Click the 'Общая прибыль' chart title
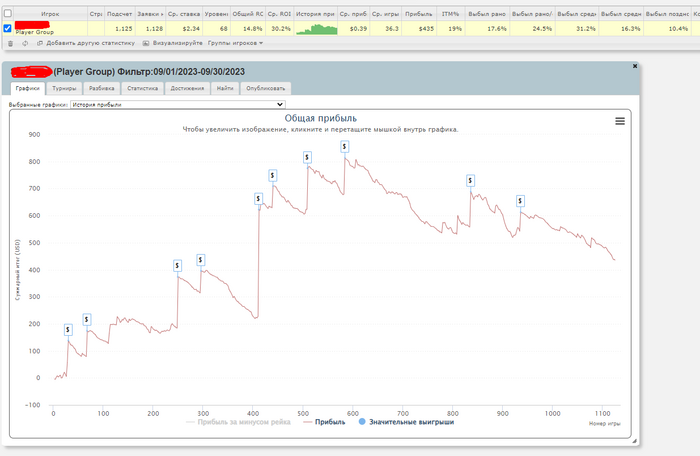The image size is (700, 456). 321,118
